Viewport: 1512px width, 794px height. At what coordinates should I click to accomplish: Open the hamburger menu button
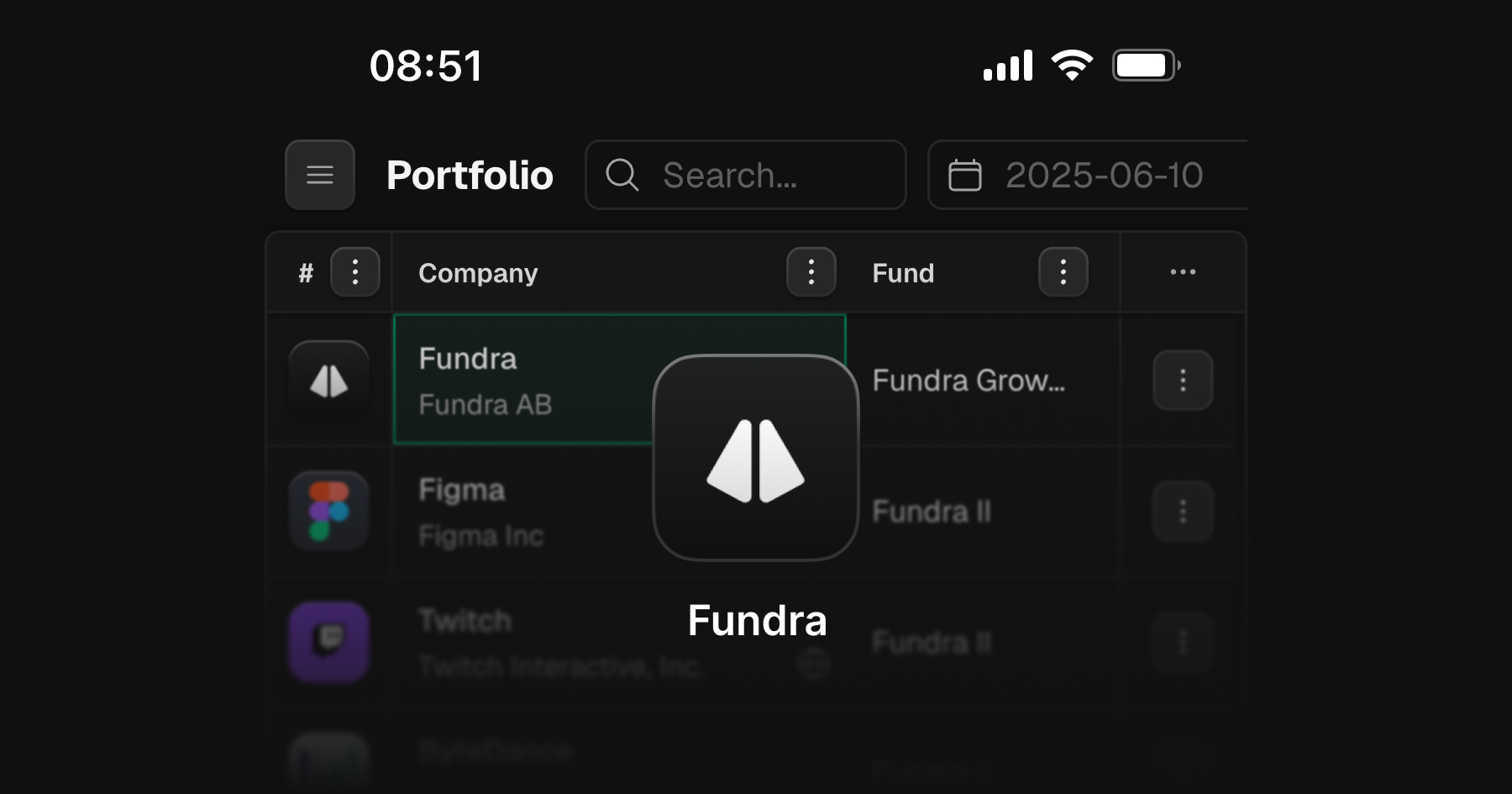pyautogui.click(x=320, y=175)
